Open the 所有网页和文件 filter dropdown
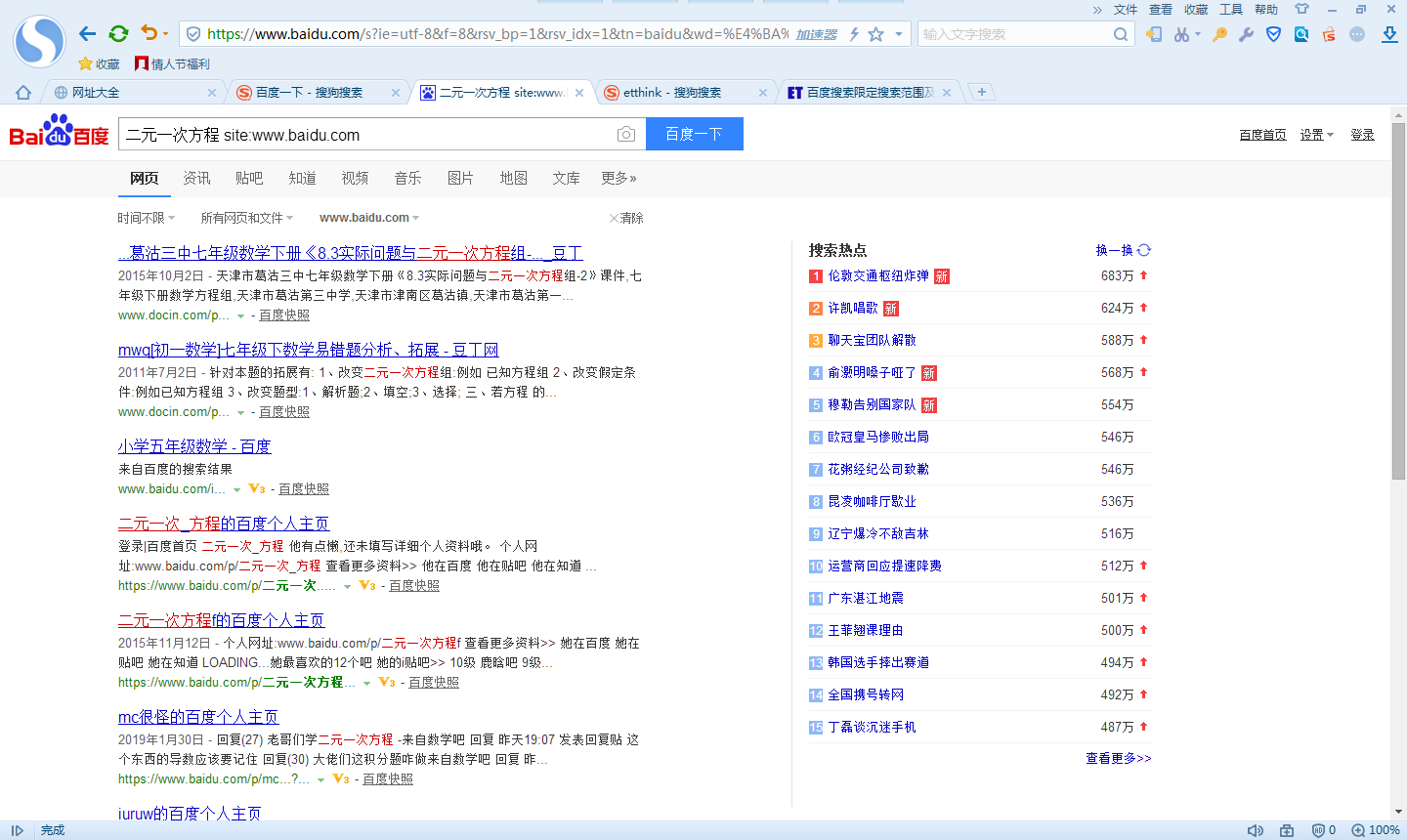The width and height of the screenshot is (1407, 840). pos(247,218)
